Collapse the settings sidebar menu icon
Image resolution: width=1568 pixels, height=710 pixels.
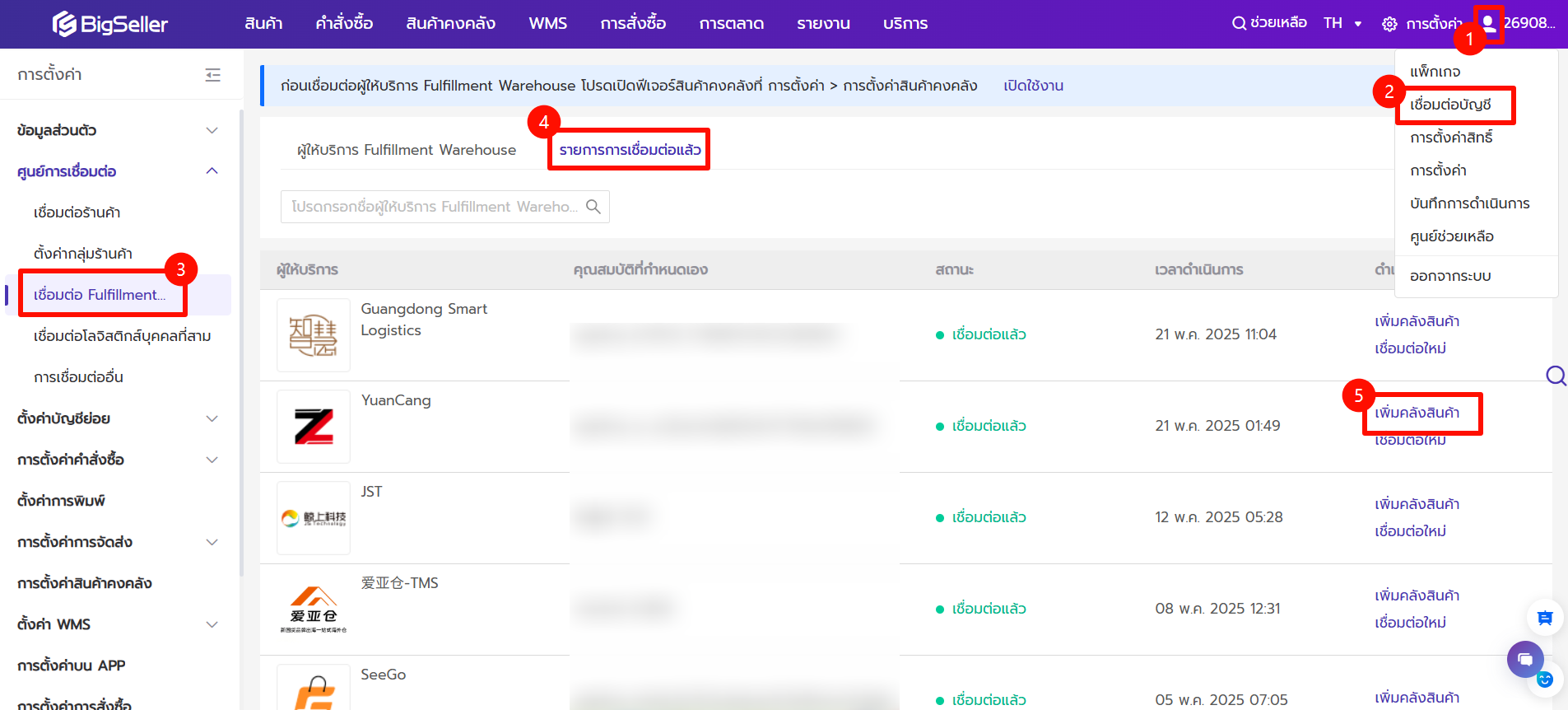(x=212, y=75)
